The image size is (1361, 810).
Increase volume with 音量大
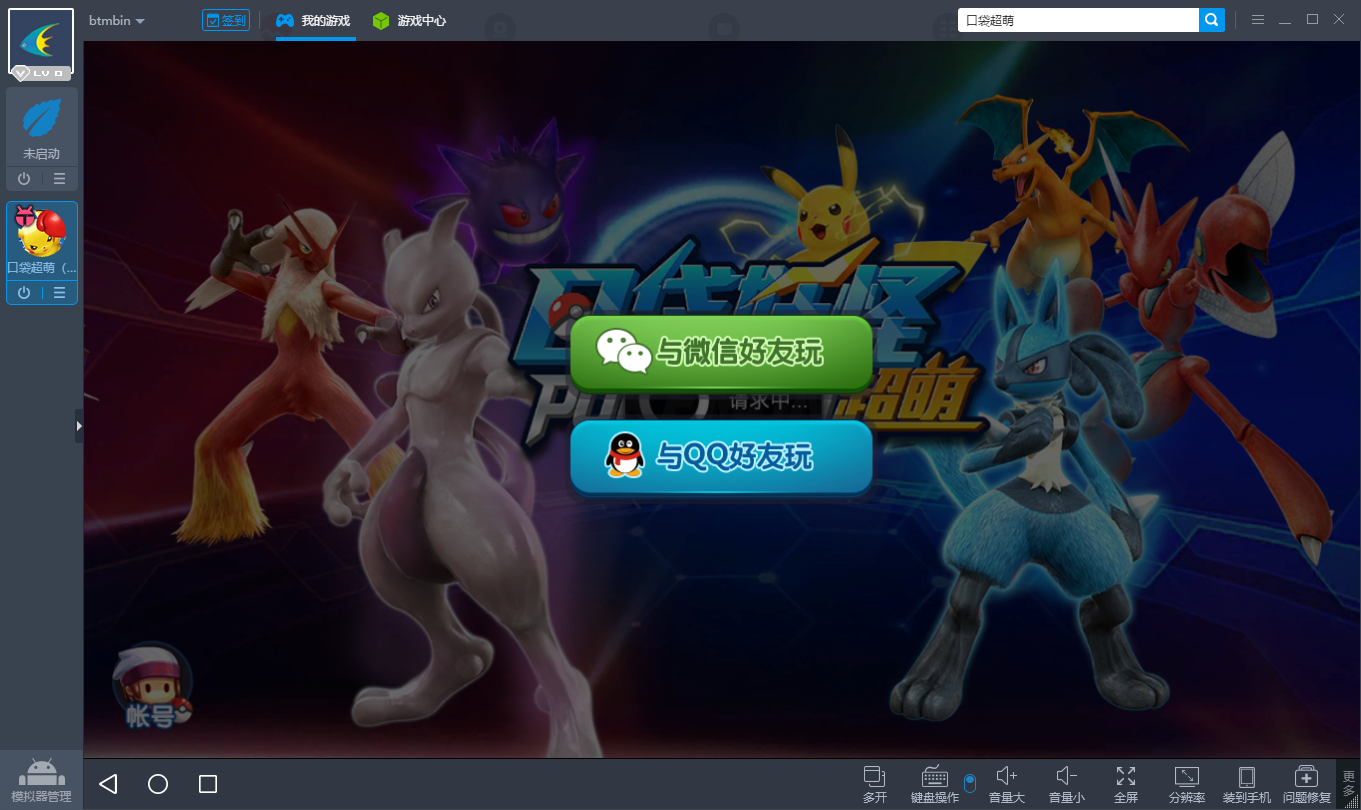tap(1007, 784)
